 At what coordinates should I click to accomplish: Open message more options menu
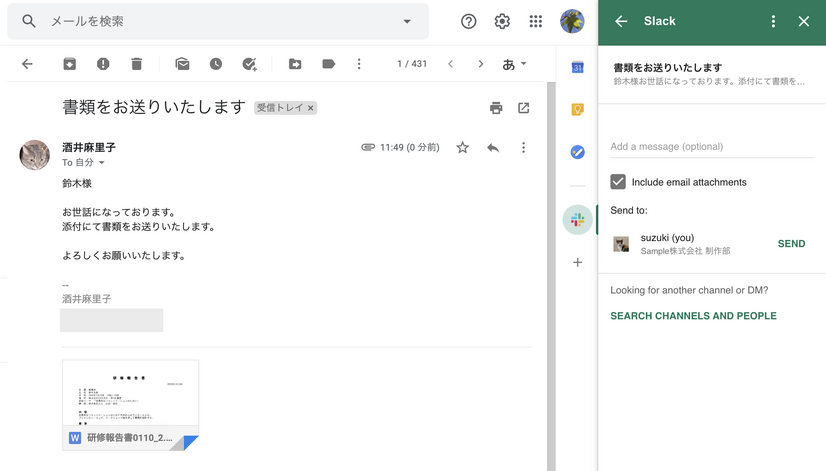(x=523, y=148)
